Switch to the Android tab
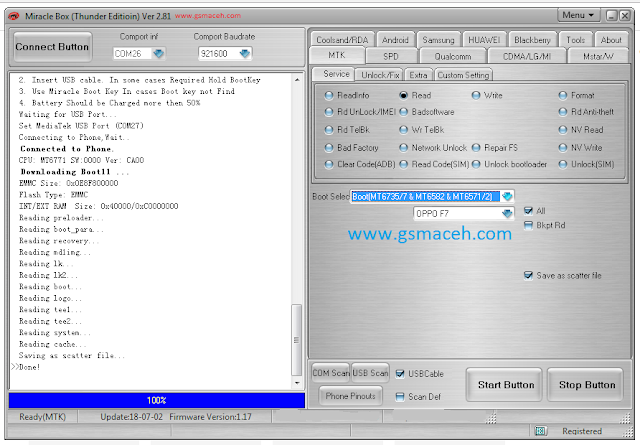 395,40
